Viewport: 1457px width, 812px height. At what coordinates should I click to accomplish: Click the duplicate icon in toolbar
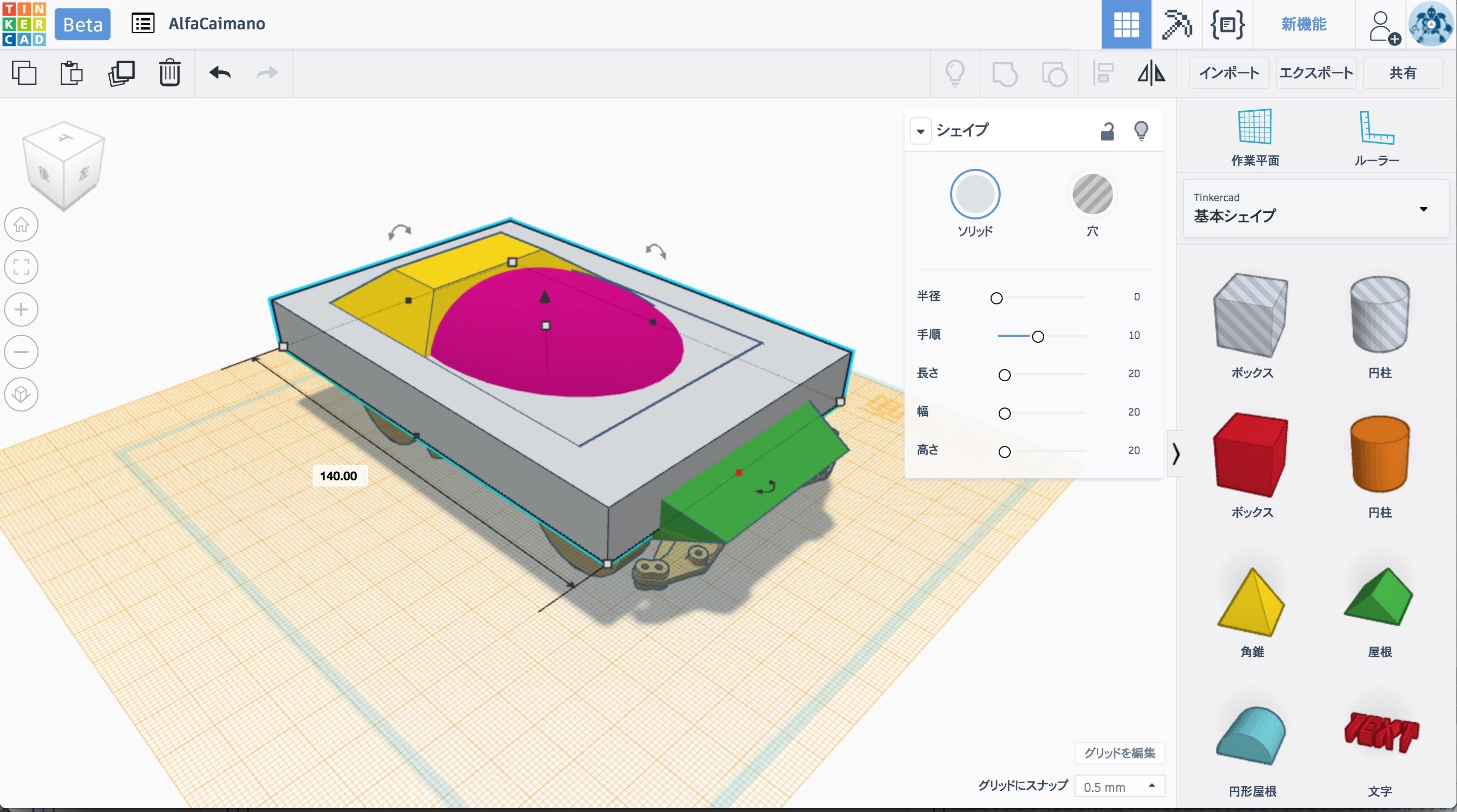pos(121,73)
